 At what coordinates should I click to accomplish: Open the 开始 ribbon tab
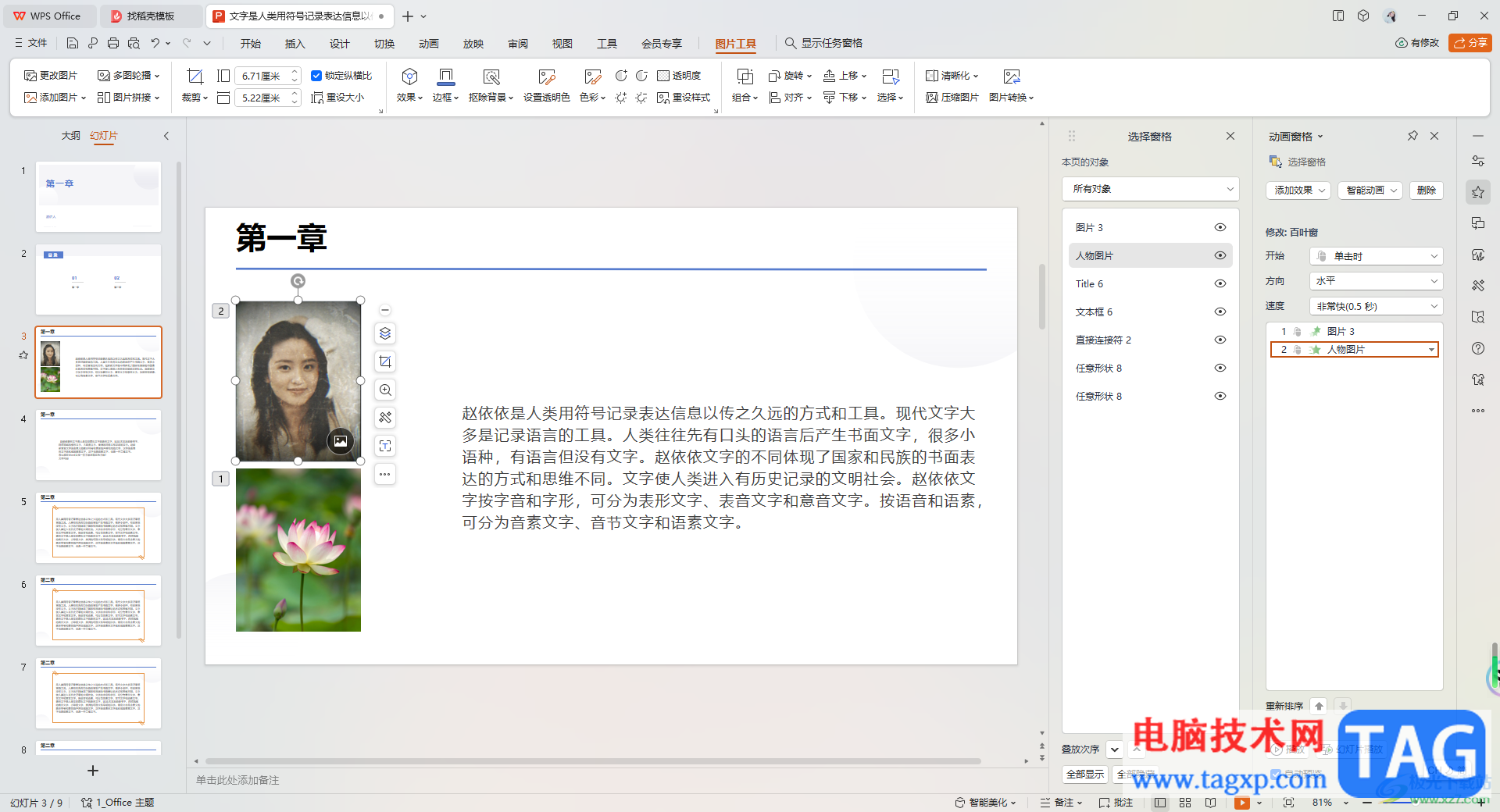click(251, 44)
